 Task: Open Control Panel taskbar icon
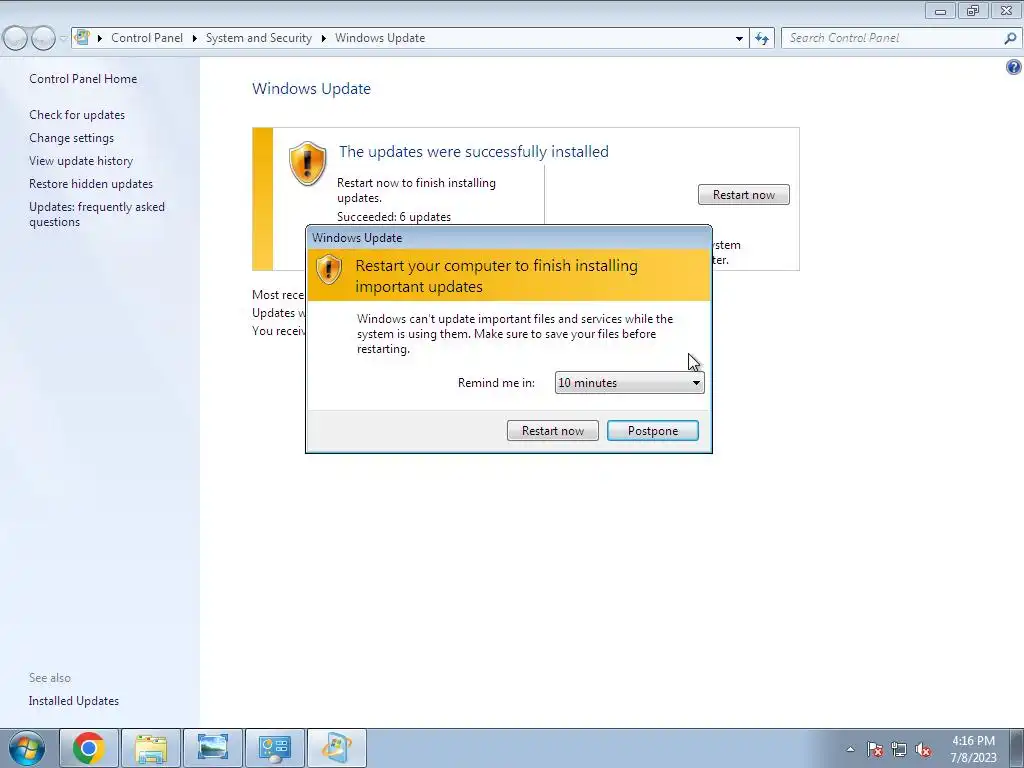[275, 748]
